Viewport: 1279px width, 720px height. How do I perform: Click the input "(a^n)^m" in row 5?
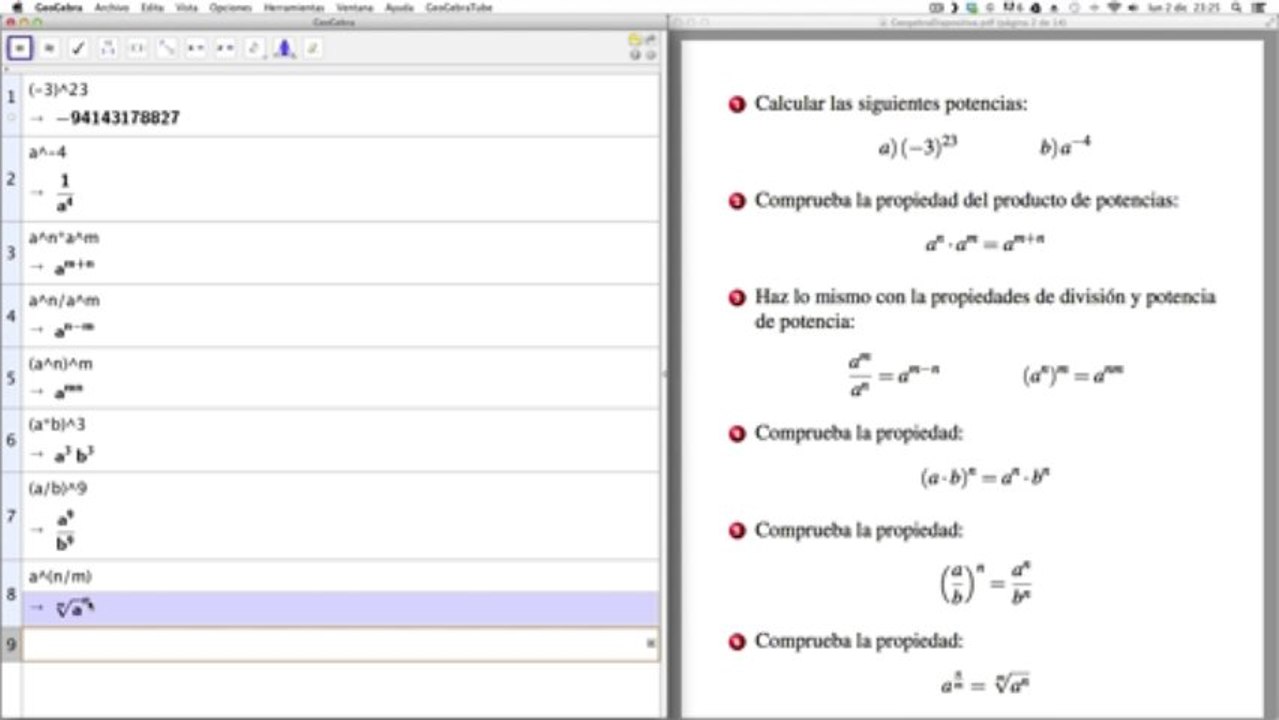[60, 364]
